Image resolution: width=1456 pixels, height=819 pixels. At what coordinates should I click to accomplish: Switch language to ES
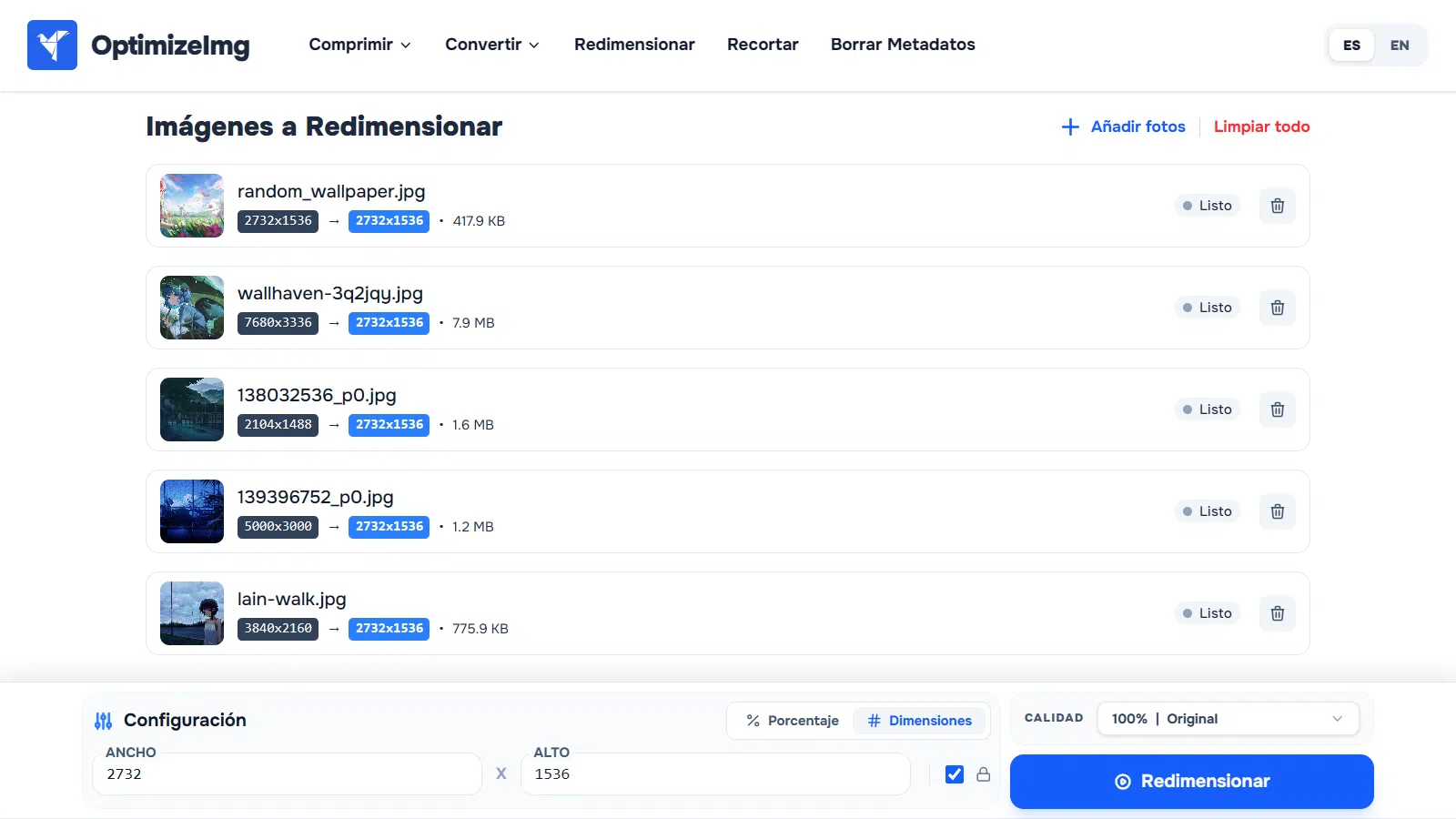point(1351,45)
